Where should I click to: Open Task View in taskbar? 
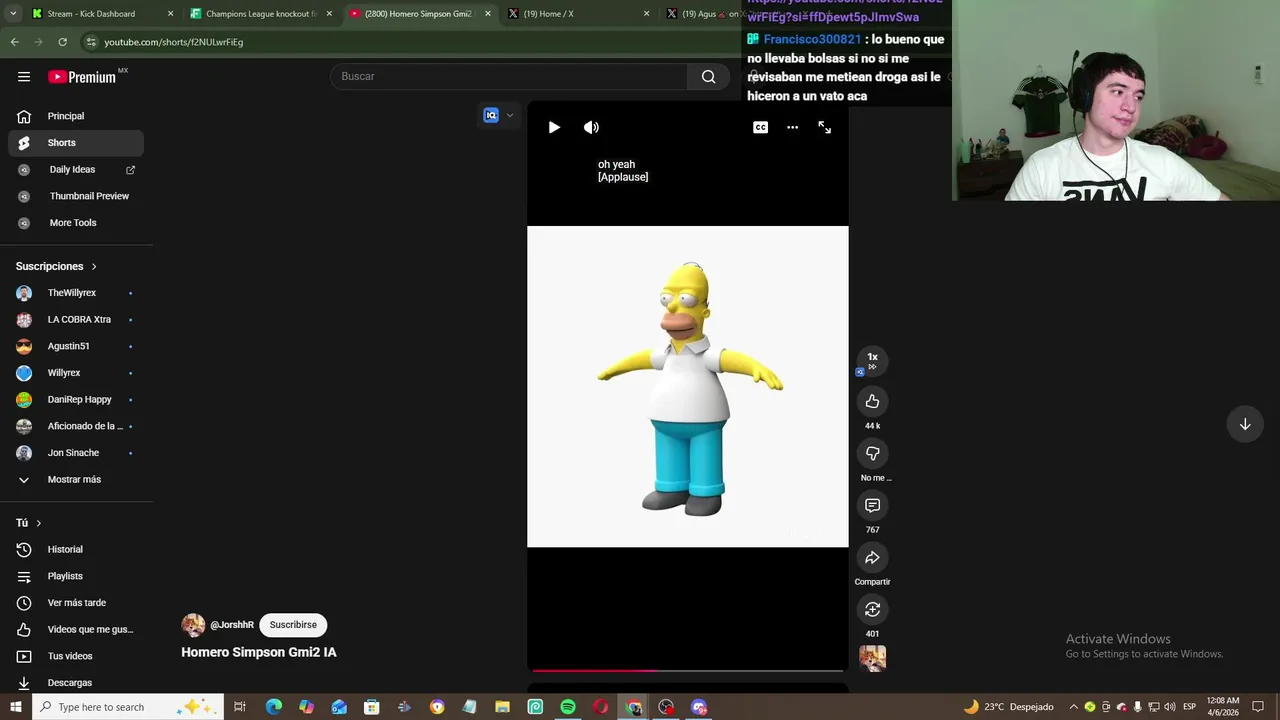(x=240, y=707)
